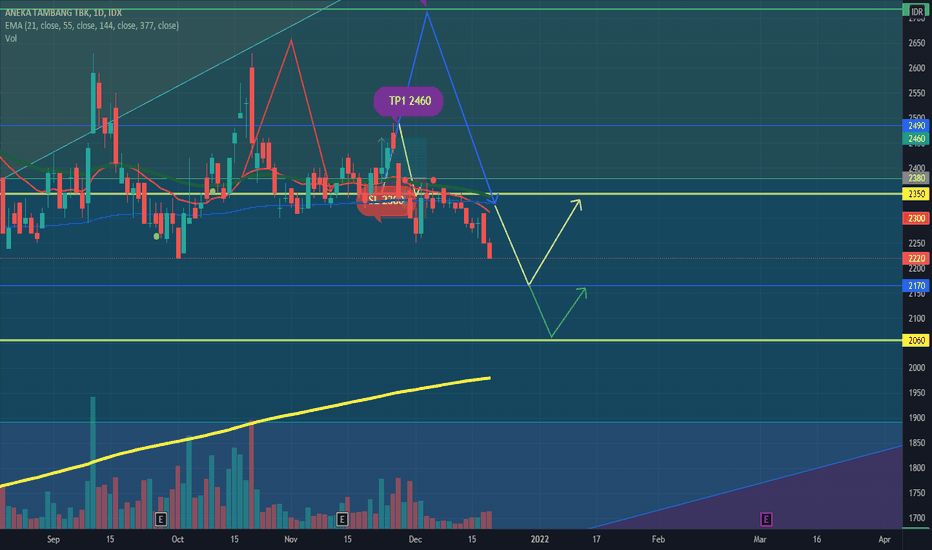Click the Nov label on time axis
The image size is (932, 550).
291,539
